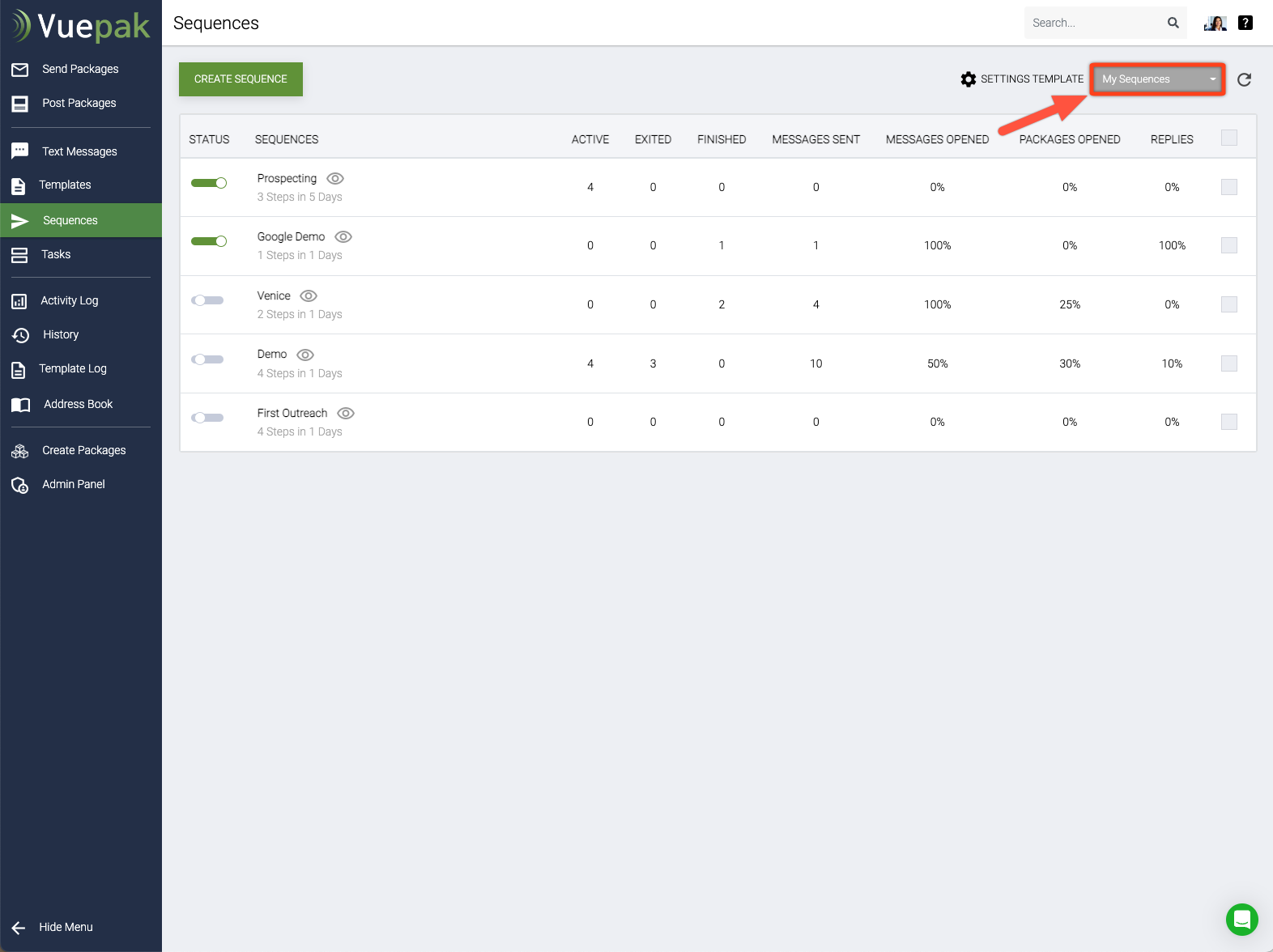Viewport: 1273px width, 952px height.
Task: Open the green chat support bubble
Action: coord(1241,920)
